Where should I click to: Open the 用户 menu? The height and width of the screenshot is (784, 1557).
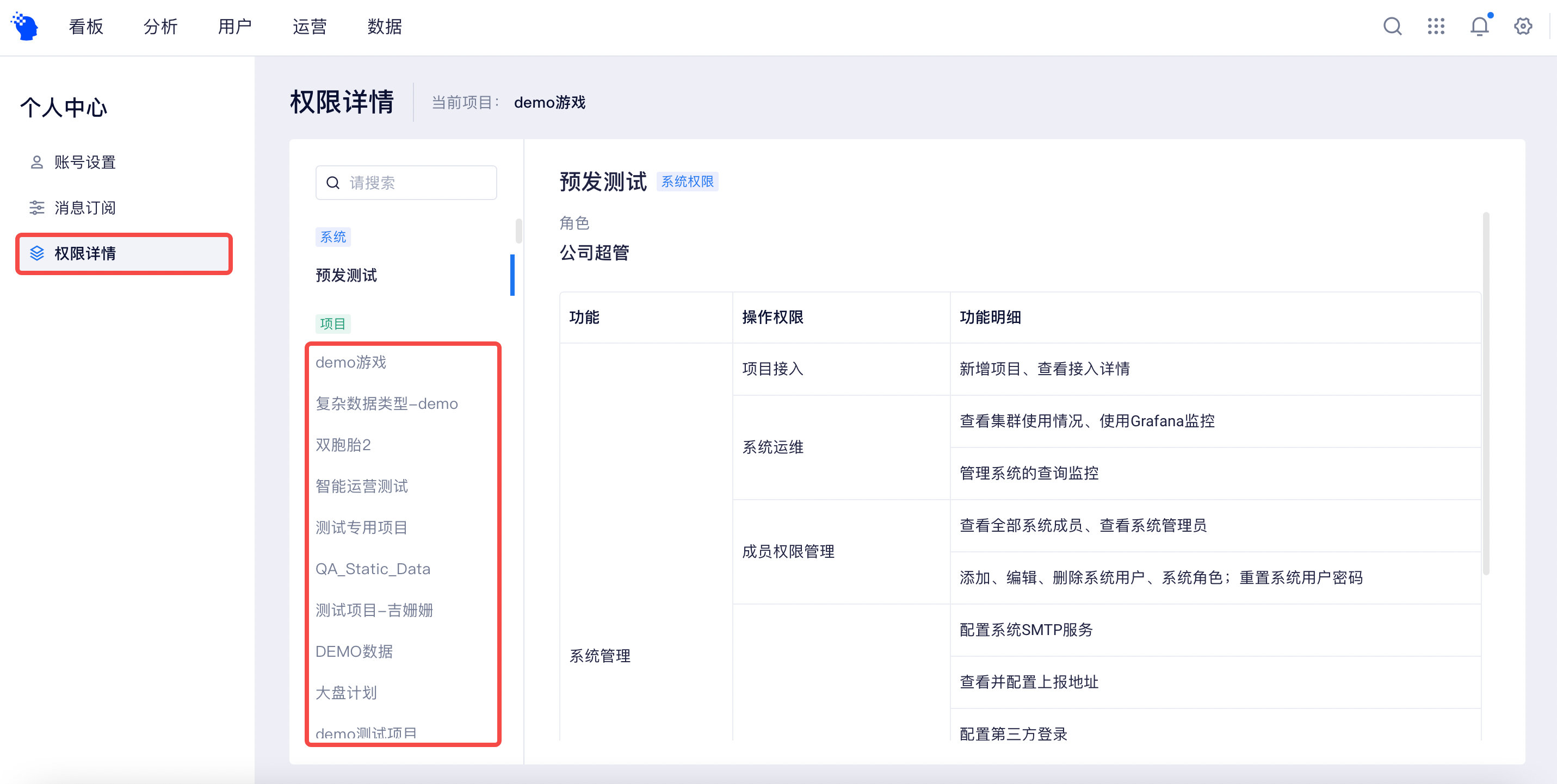[234, 27]
